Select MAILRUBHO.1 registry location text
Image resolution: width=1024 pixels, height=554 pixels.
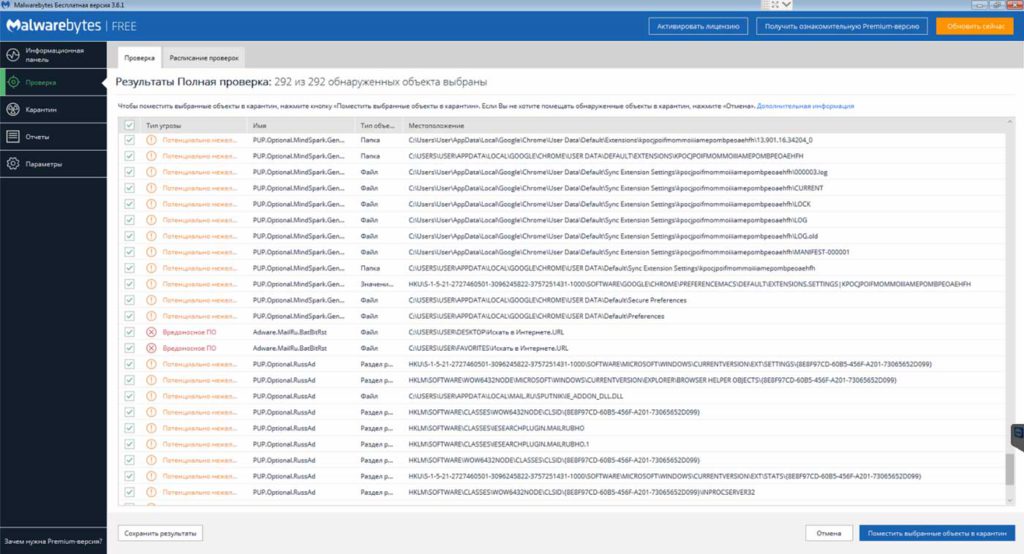click(499, 444)
